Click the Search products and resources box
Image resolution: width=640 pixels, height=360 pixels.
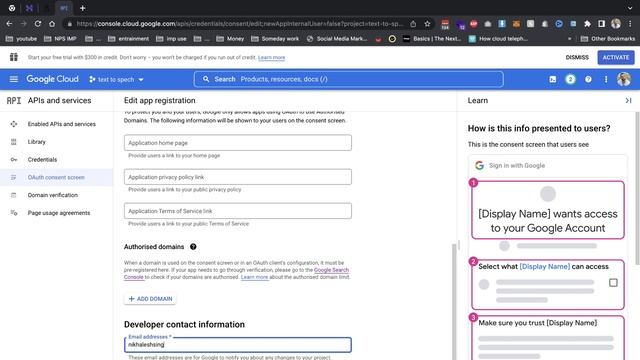pyautogui.click(x=349, y=79)
